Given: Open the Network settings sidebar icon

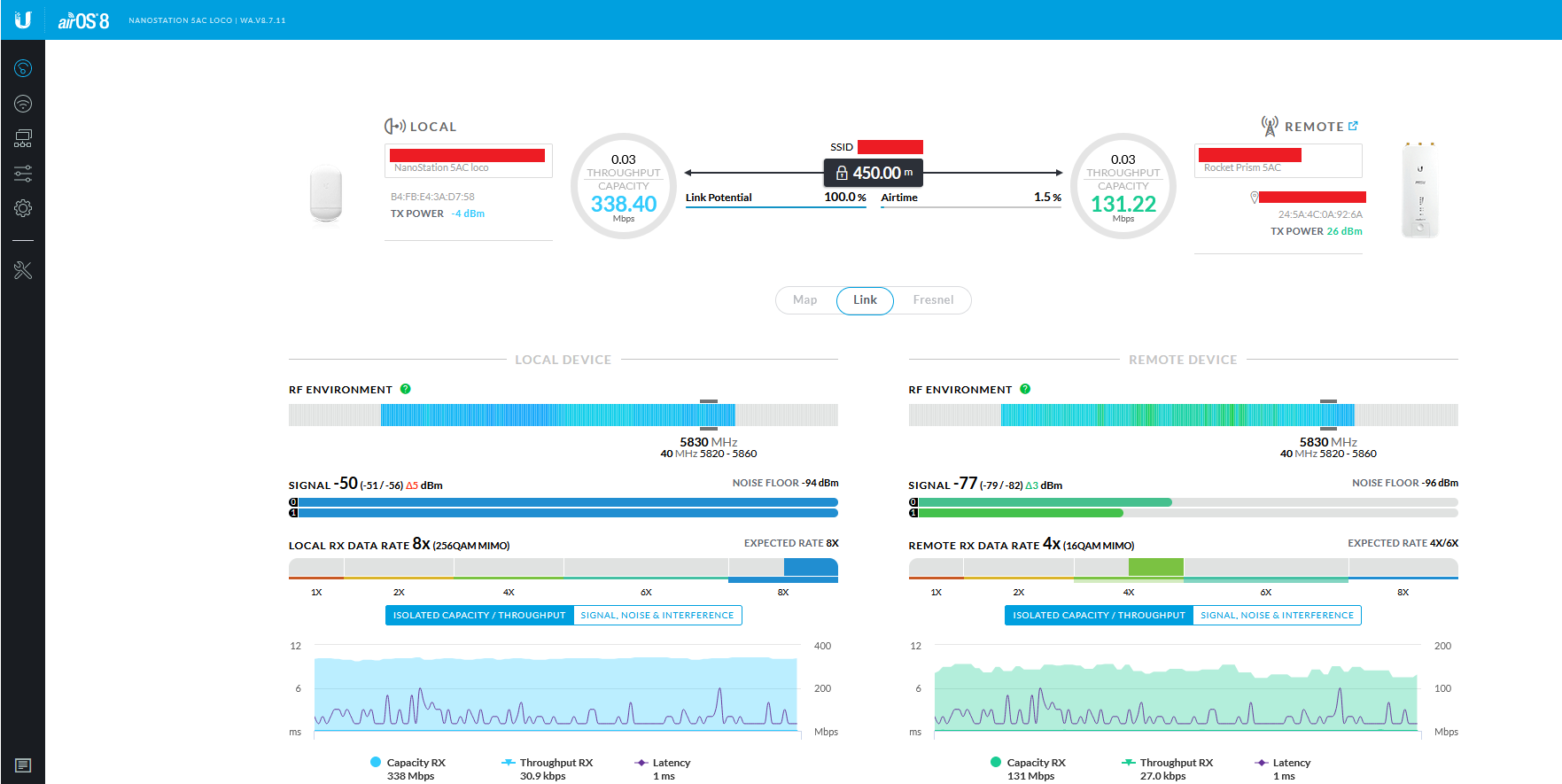Looking at the screenshot, I should (23, 138).
